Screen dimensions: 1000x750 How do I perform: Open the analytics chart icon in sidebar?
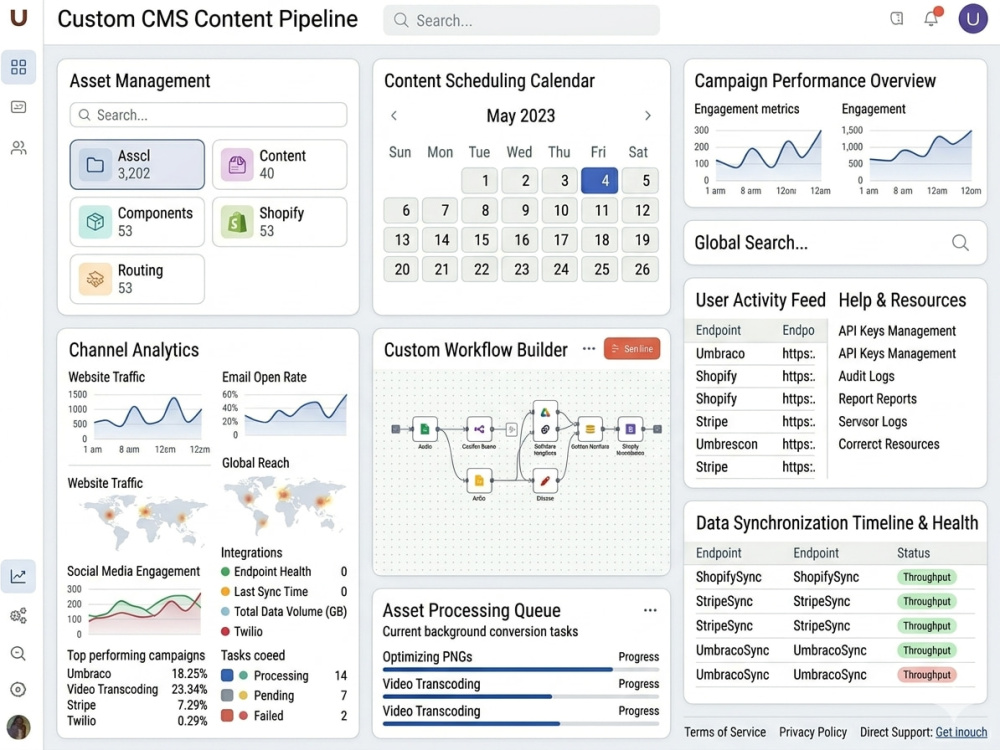click(18, 577)
